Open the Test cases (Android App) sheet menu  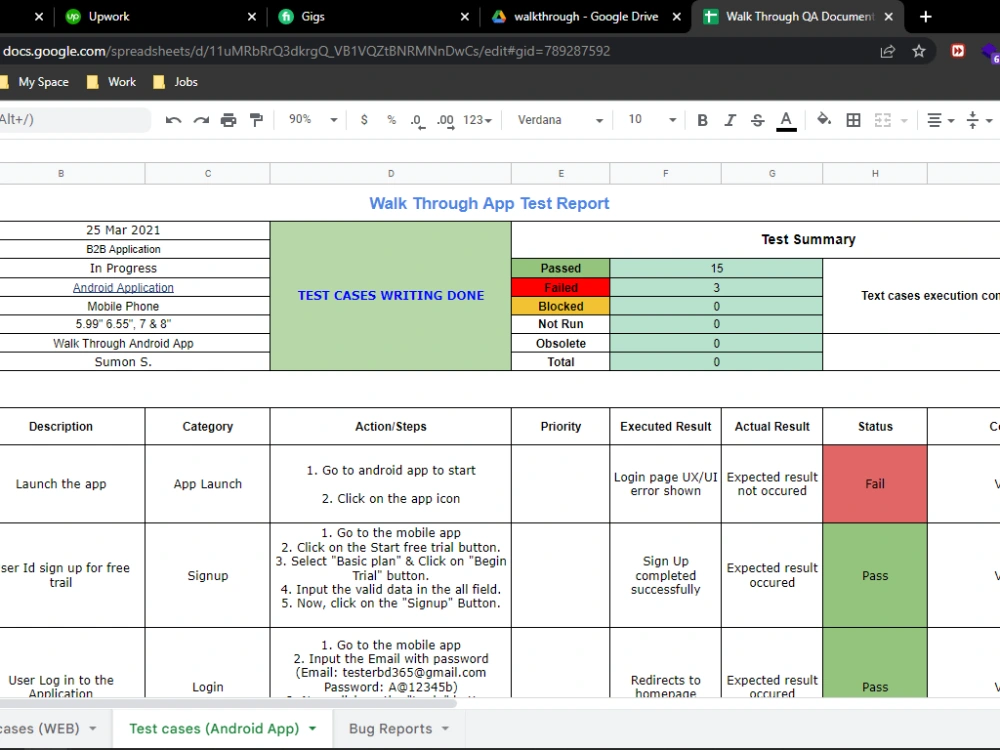click(313, 728)
